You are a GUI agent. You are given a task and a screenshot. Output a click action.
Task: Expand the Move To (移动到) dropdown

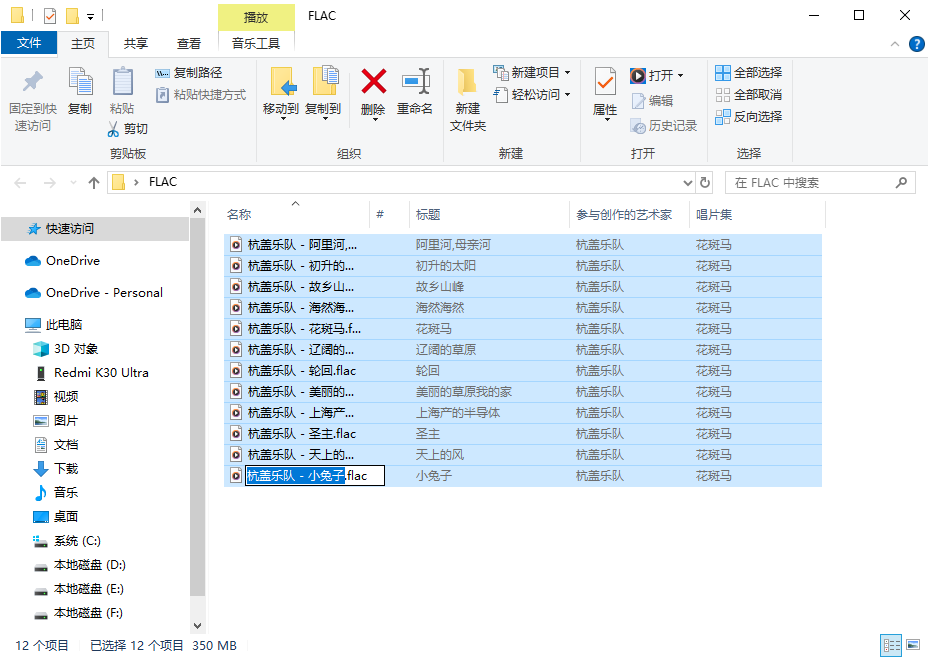[x=281, y=119]
